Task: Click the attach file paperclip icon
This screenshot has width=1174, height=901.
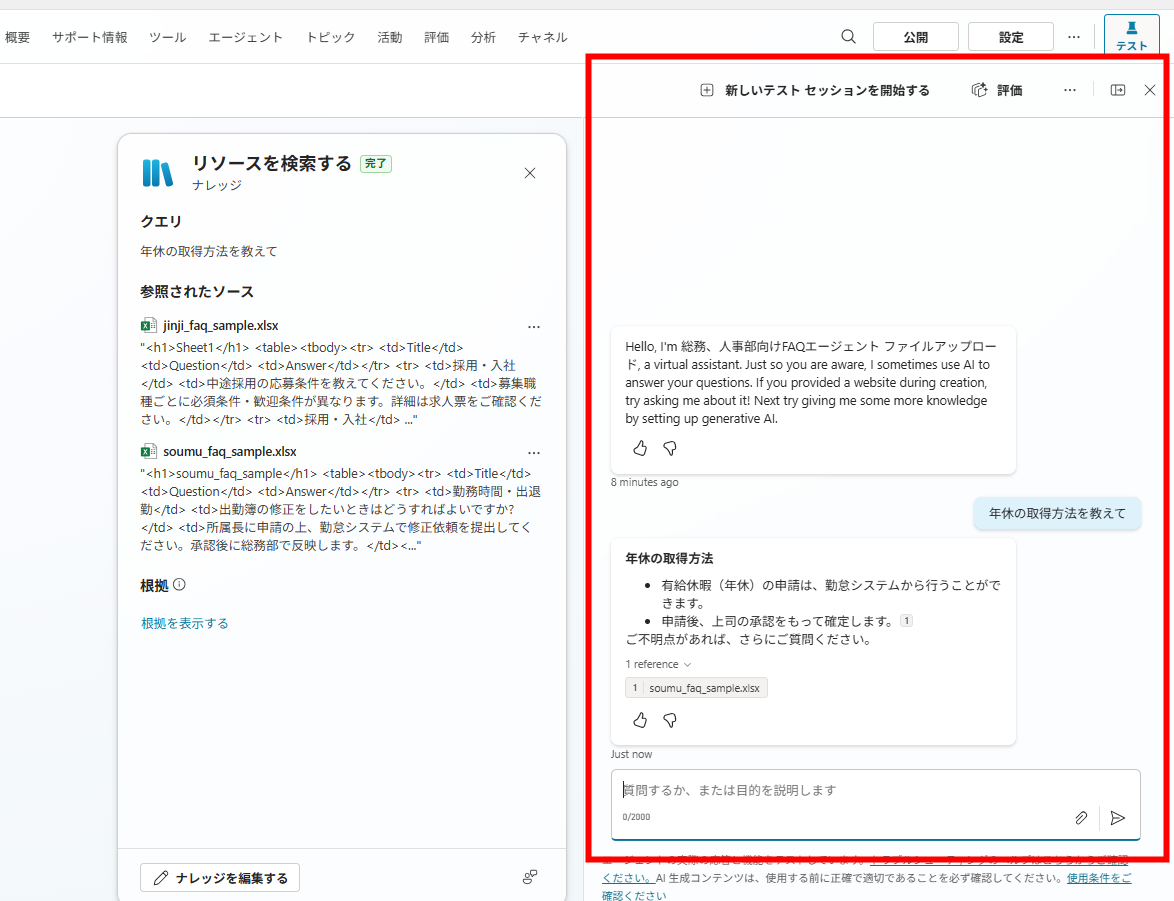Action: click(1081, 818)
